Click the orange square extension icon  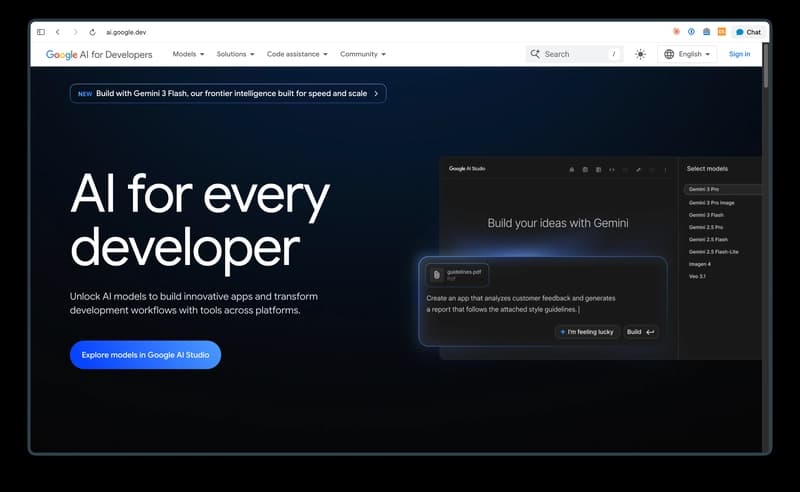click(721, 32)
